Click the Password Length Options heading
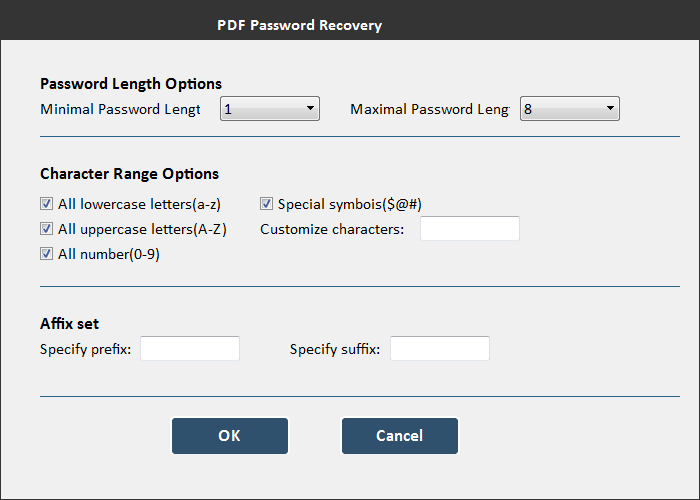 click(x=131, y=84)
